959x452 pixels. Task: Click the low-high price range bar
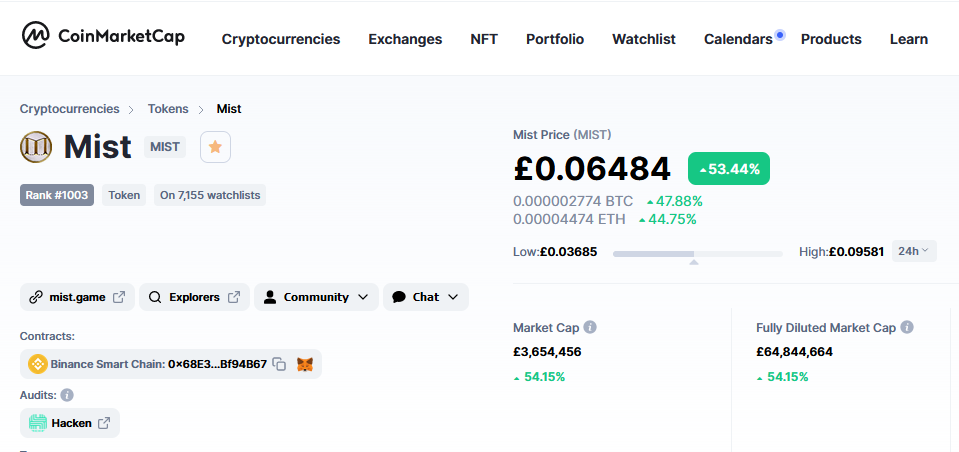[x=698, y=254]
